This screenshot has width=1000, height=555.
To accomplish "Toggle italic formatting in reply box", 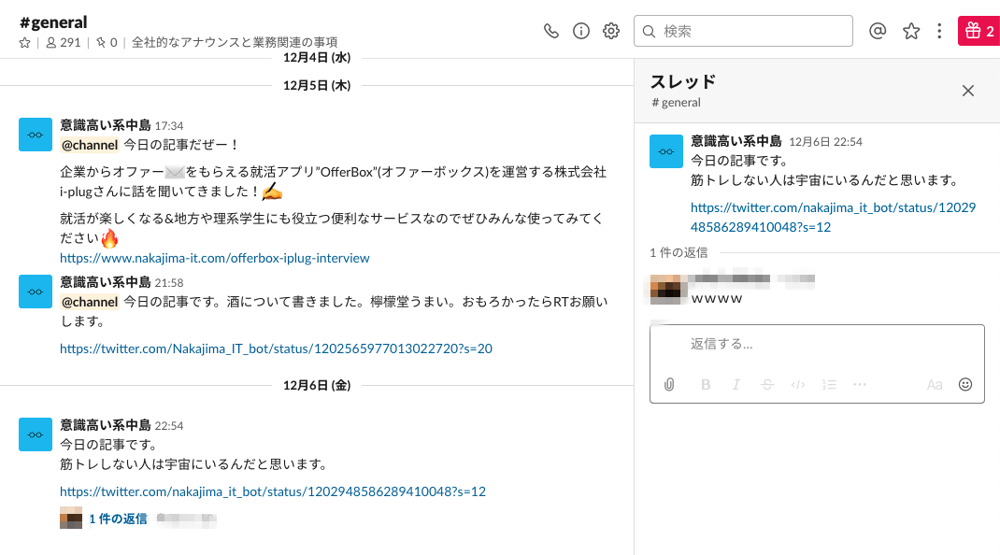I will (x=736, y=384).
